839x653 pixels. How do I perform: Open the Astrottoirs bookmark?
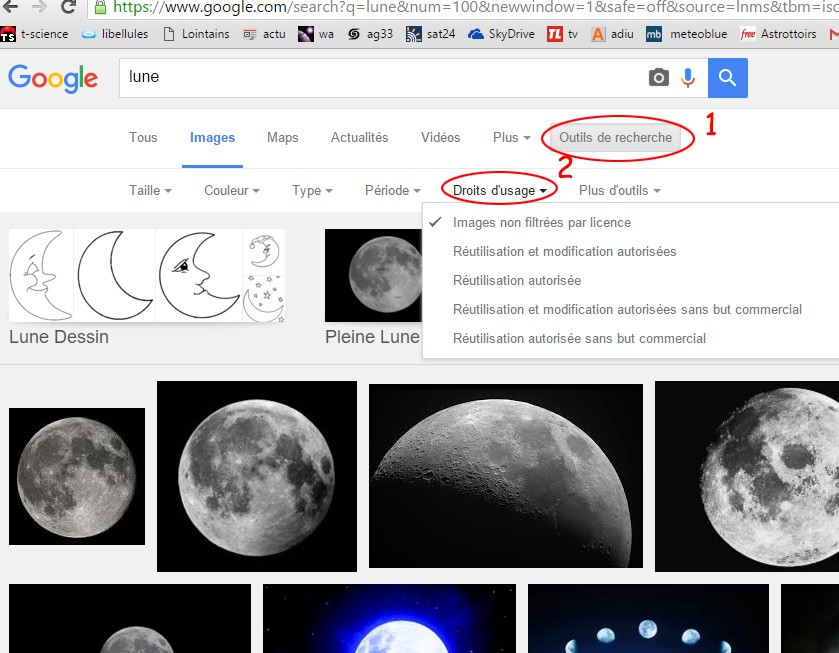coord(779,34)
